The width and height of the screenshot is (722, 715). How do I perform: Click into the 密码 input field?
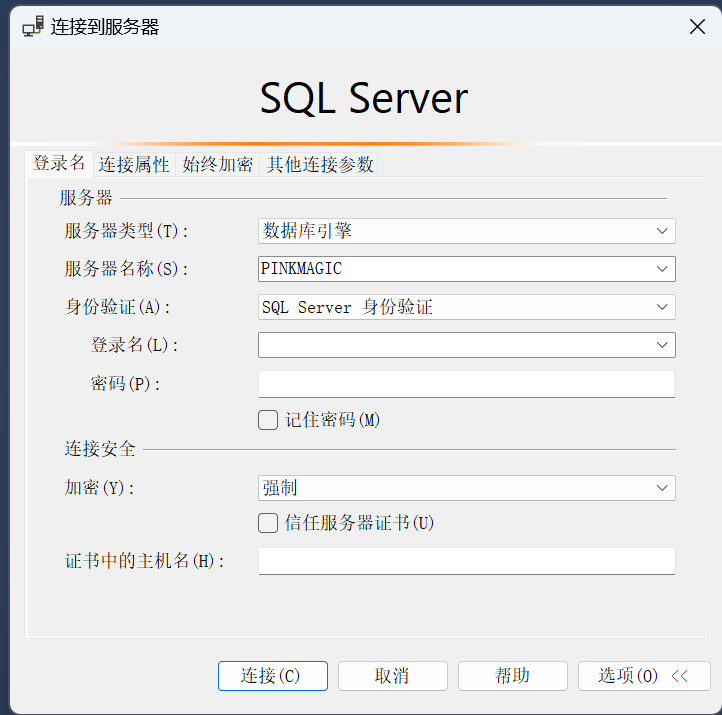[466, 384]
